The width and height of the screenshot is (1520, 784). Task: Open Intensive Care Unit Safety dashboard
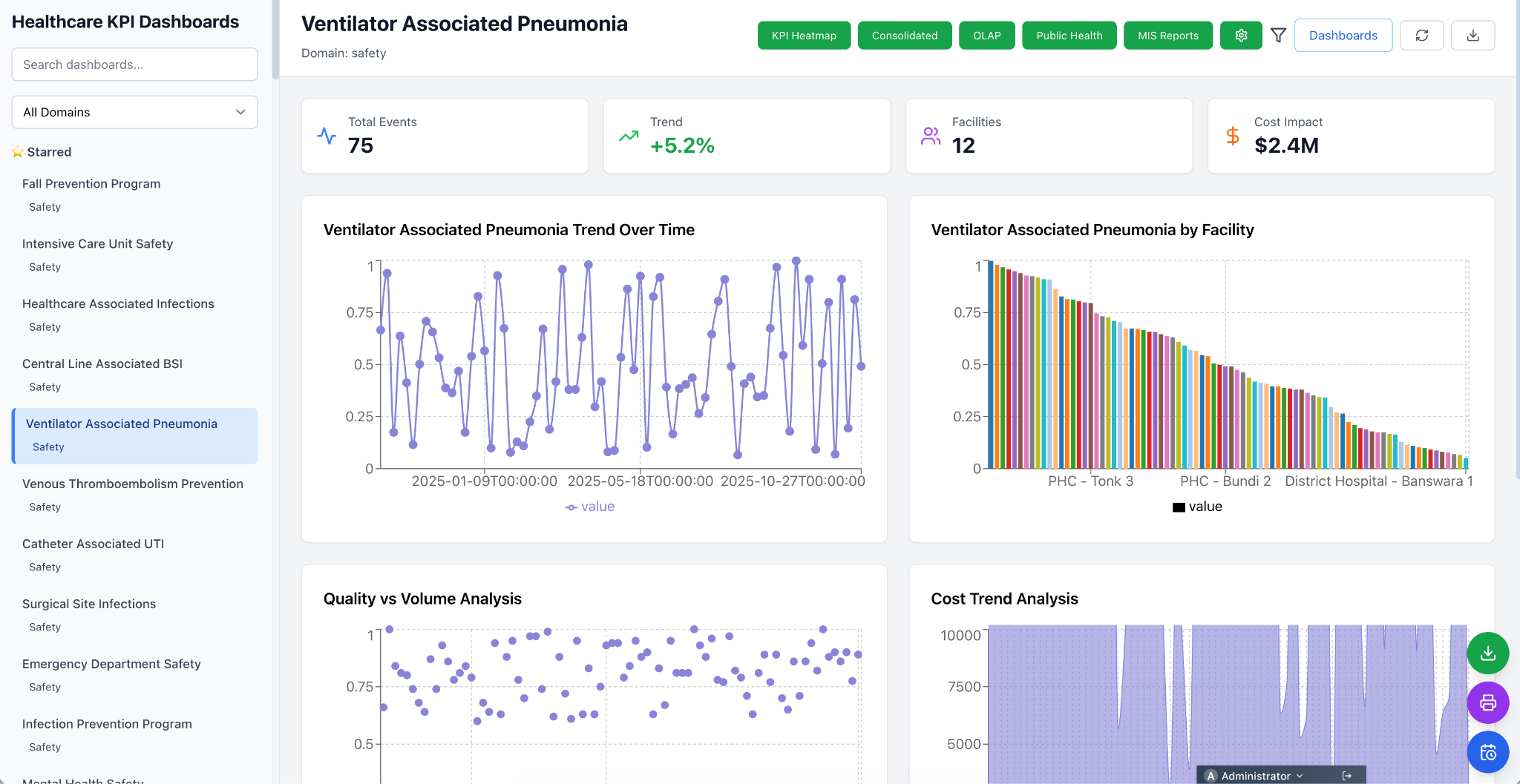click(134, 255)
